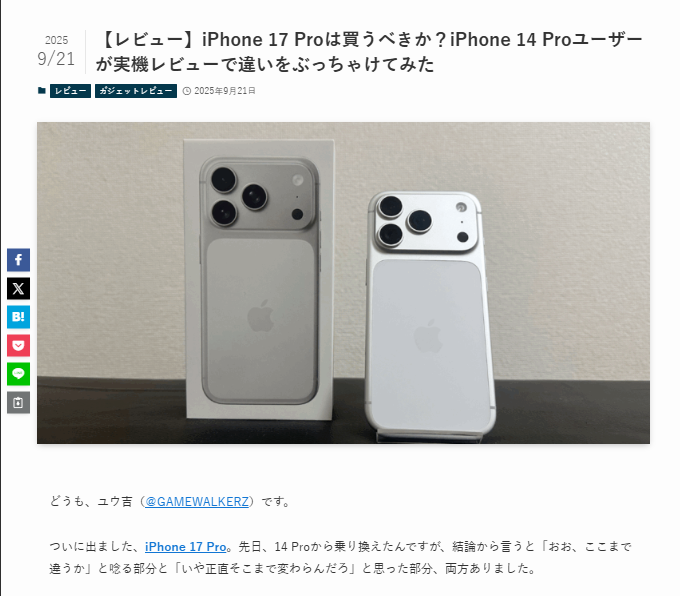The image size is (680, 596).
Task: Share article via LINE
Action: [x=18, y=374]
